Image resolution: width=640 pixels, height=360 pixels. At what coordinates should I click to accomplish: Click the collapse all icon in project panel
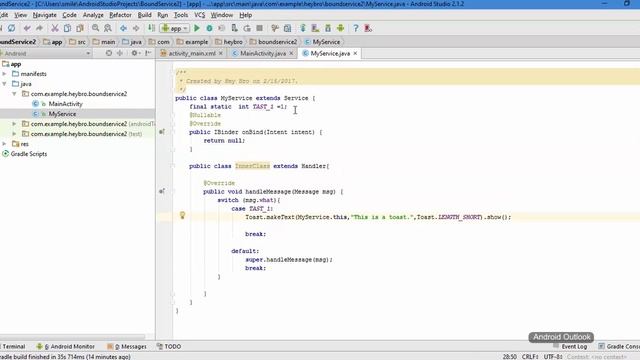pyautogui.click(x=120, y=53)
